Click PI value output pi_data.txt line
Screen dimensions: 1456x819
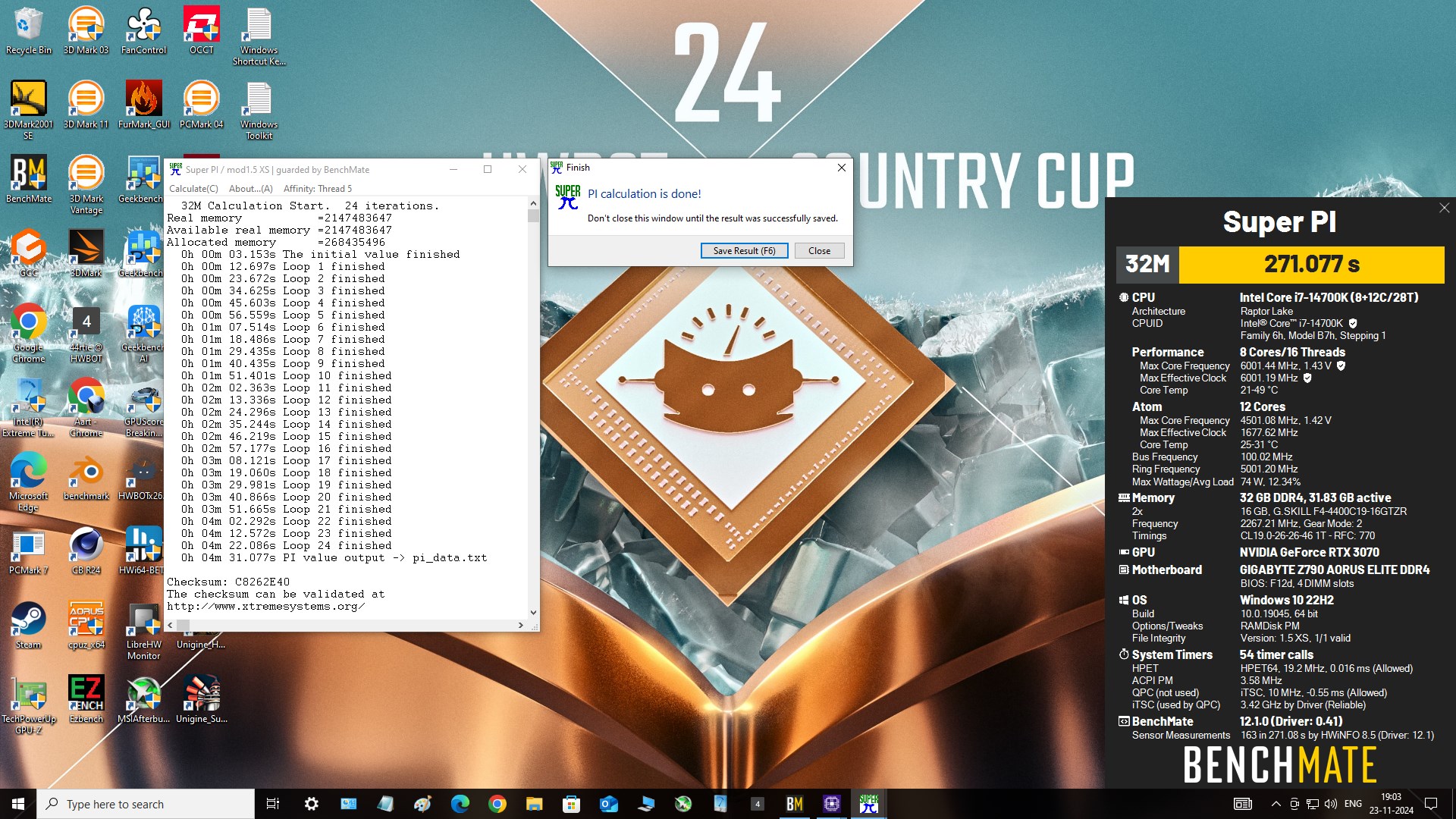click(334, 558)
